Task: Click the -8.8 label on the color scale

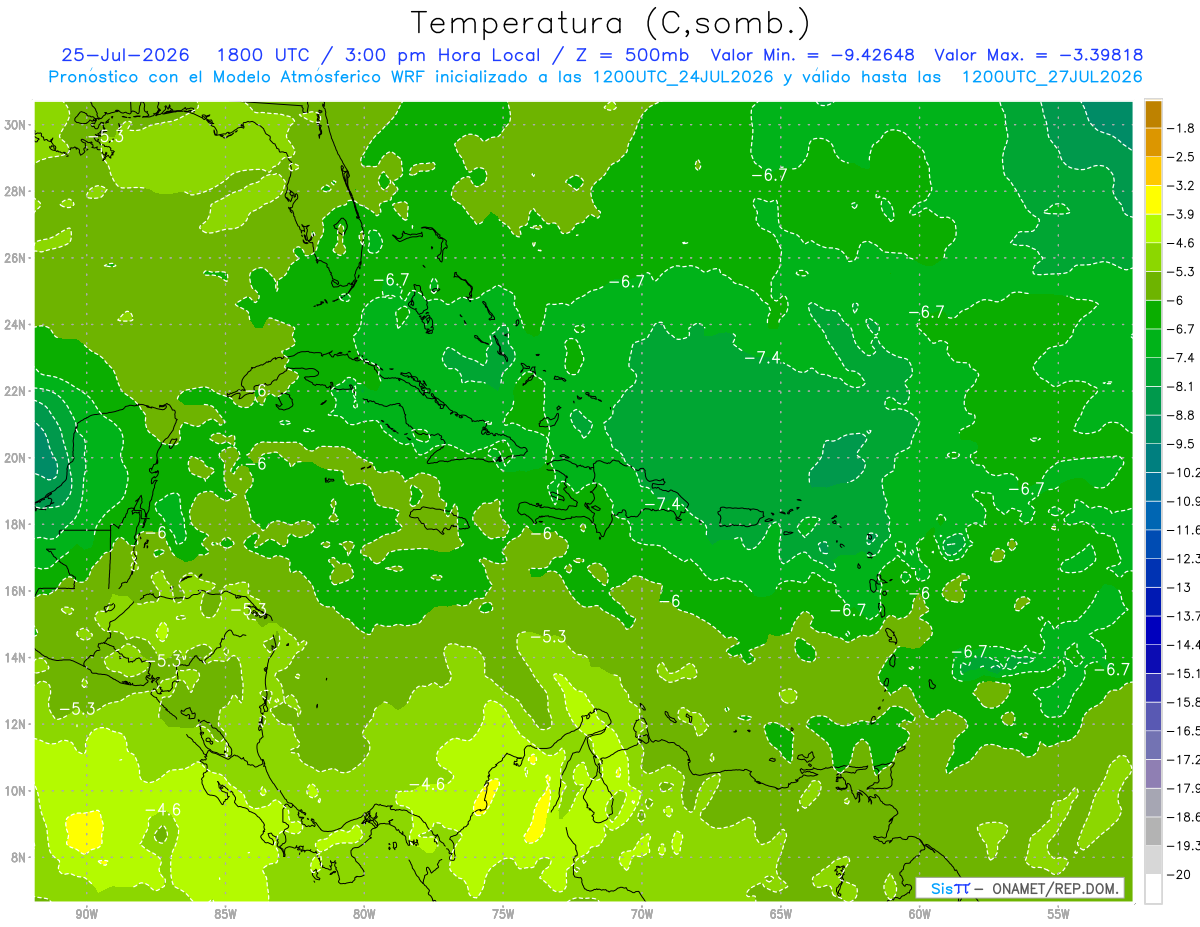Action: click(1183, 415)
